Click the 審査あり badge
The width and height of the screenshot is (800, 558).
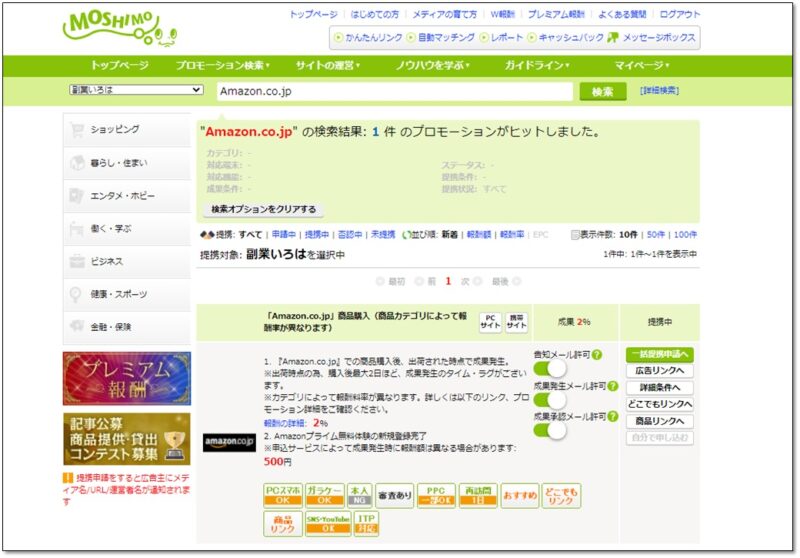point(394,495)
